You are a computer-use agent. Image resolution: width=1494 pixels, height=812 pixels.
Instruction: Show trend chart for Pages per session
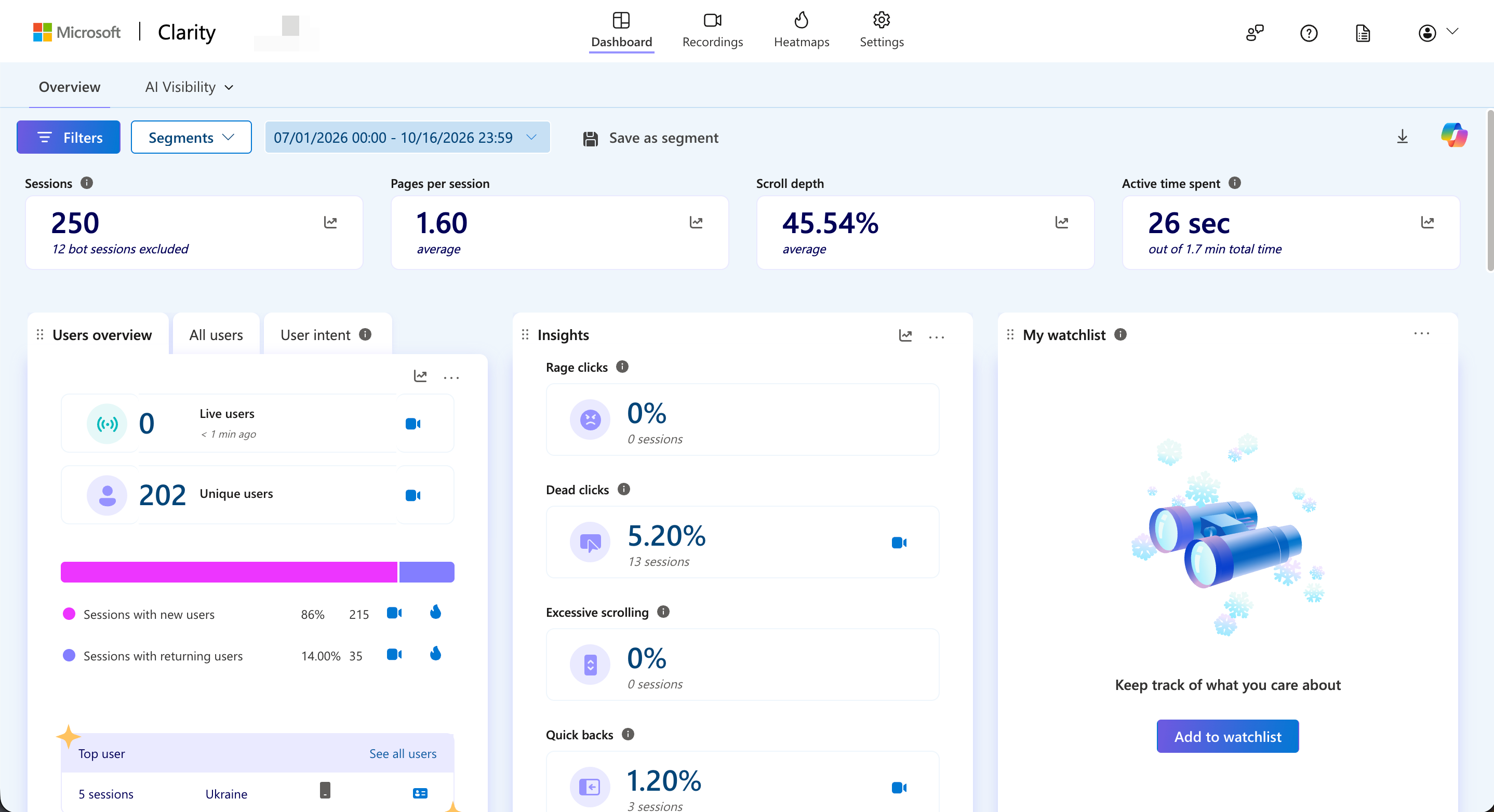696,223
